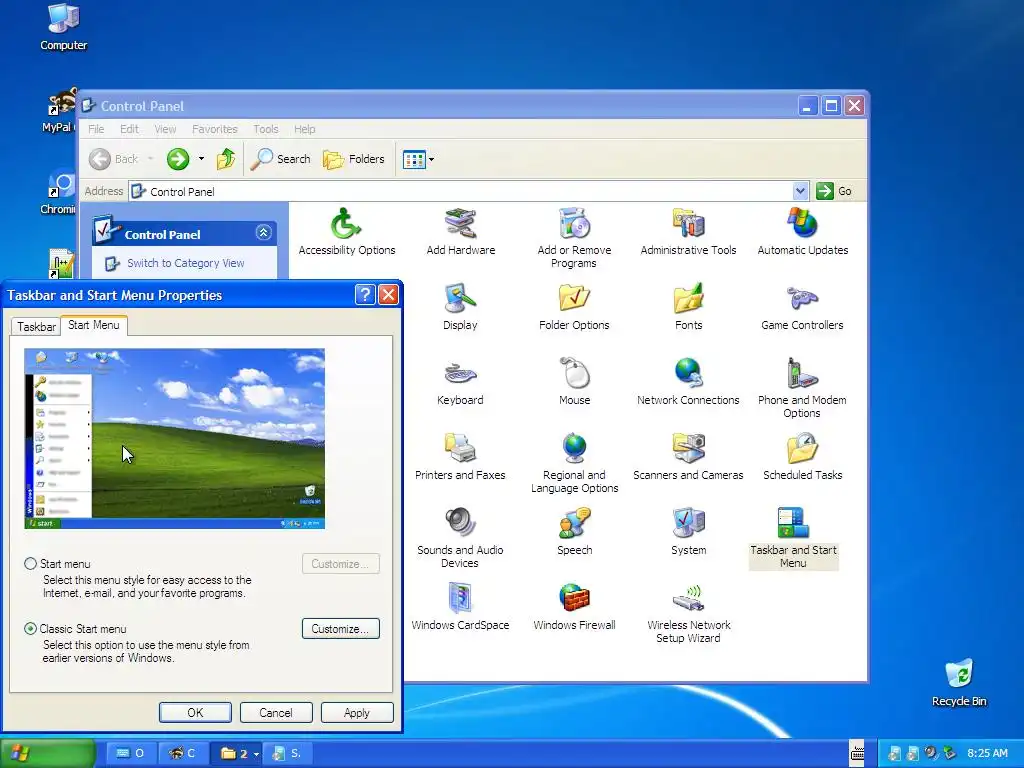This screenshot has height=768, width=1024.
Task: Open Game Controllers icon
Action: coord(802,307)
